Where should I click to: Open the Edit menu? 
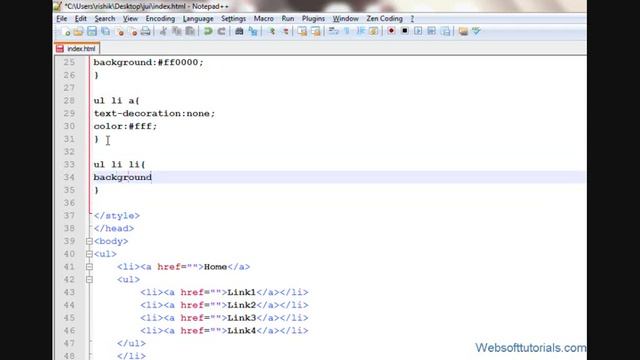tap(80, 18)
